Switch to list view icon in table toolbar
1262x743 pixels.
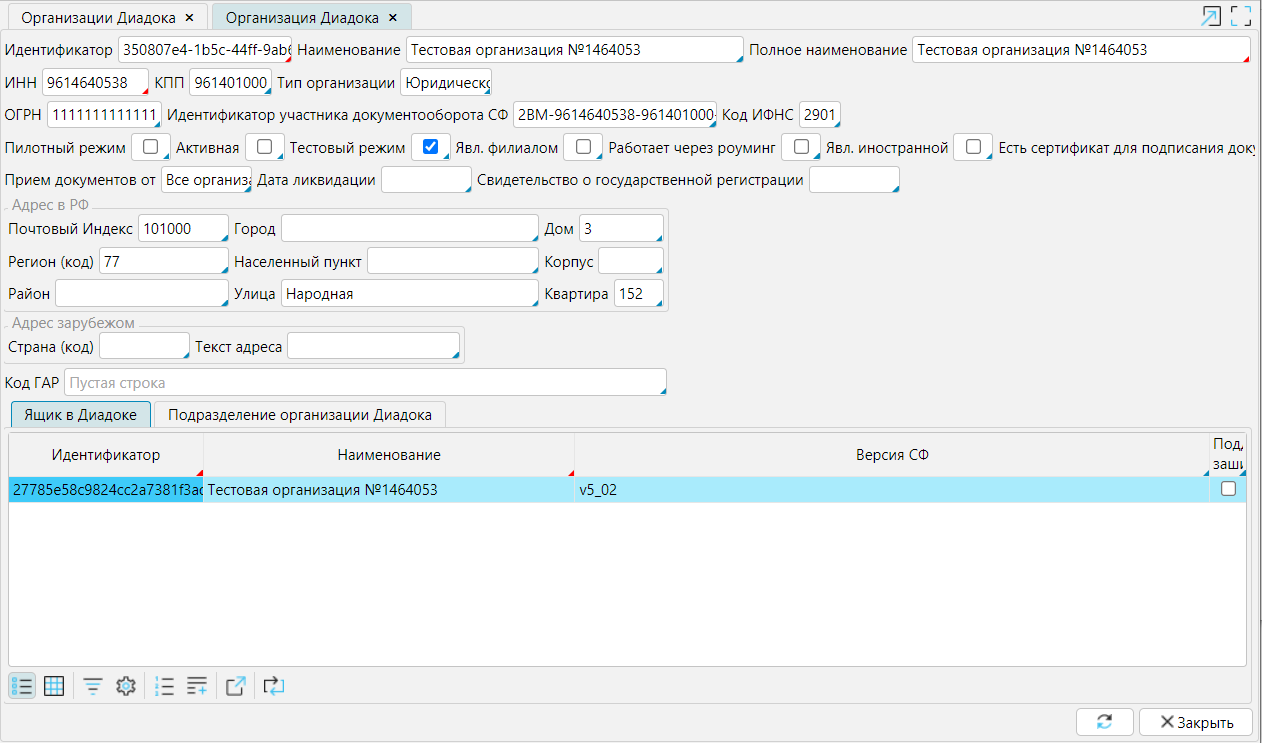click(22, 686)
